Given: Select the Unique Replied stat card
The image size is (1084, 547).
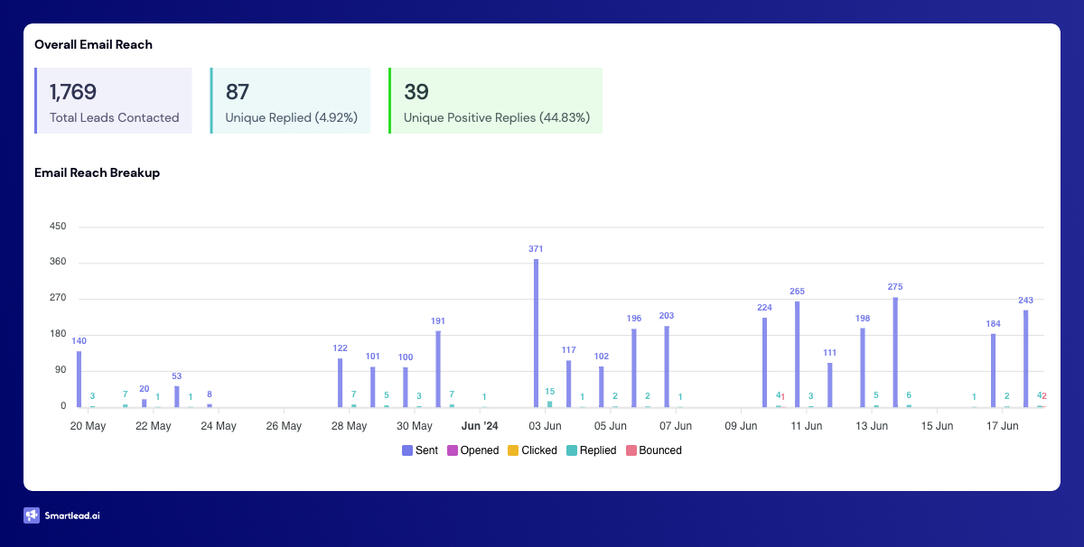Looking at the screenshot, I should (x=291, y=101).
